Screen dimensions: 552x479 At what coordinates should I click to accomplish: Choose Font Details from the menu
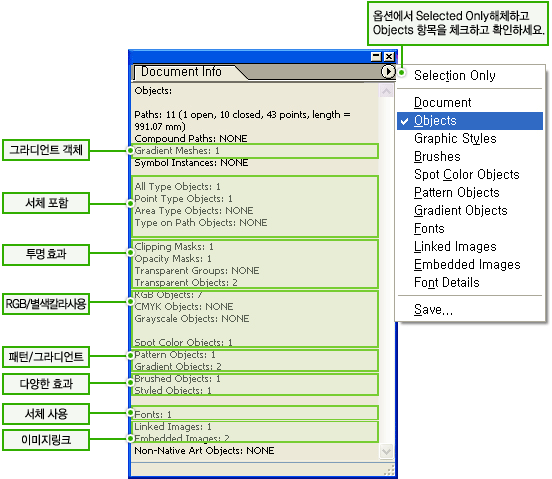(x=446, y=282)
